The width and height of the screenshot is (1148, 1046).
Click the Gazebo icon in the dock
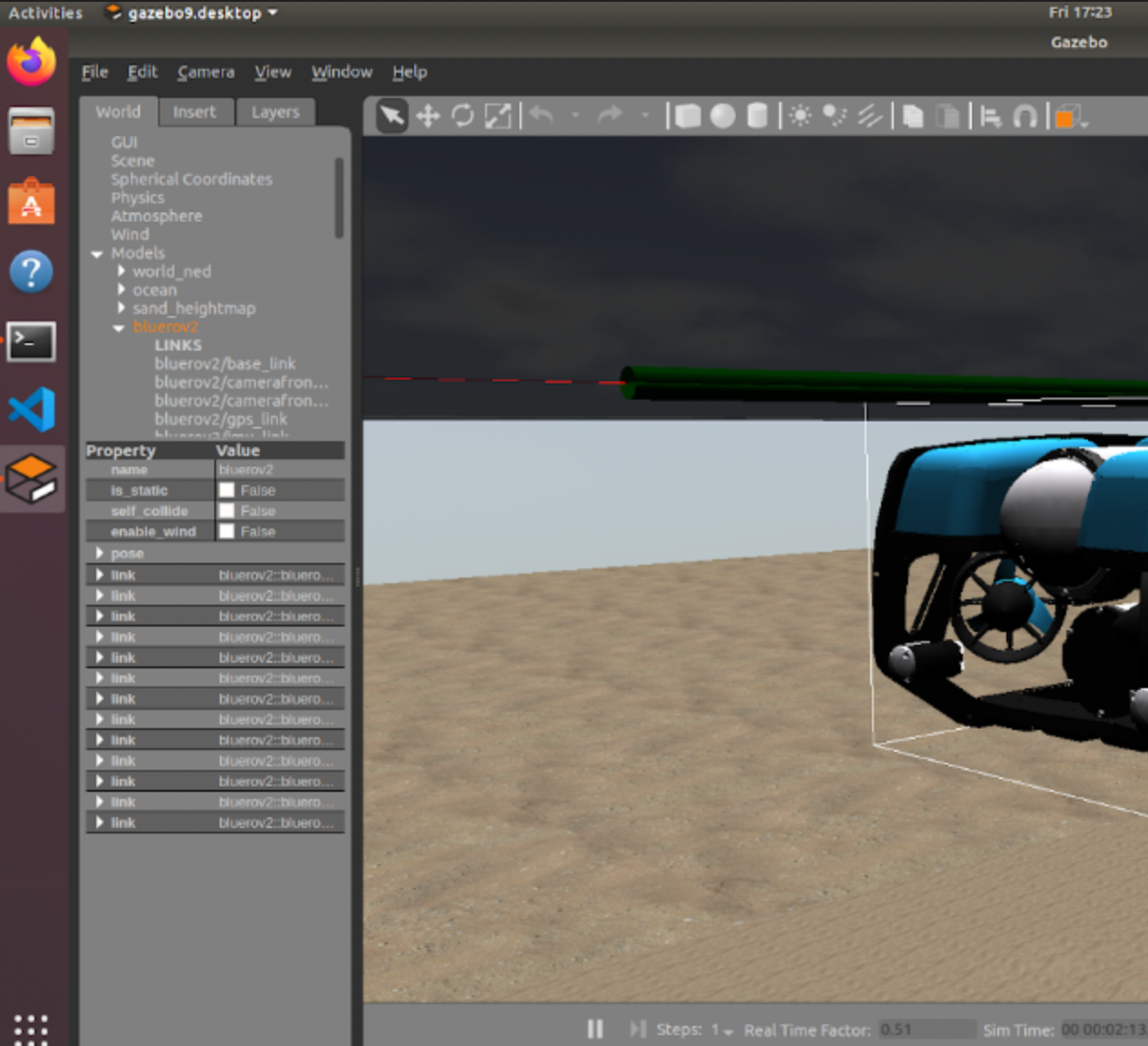pyautogui.click(x=32, y=479)
